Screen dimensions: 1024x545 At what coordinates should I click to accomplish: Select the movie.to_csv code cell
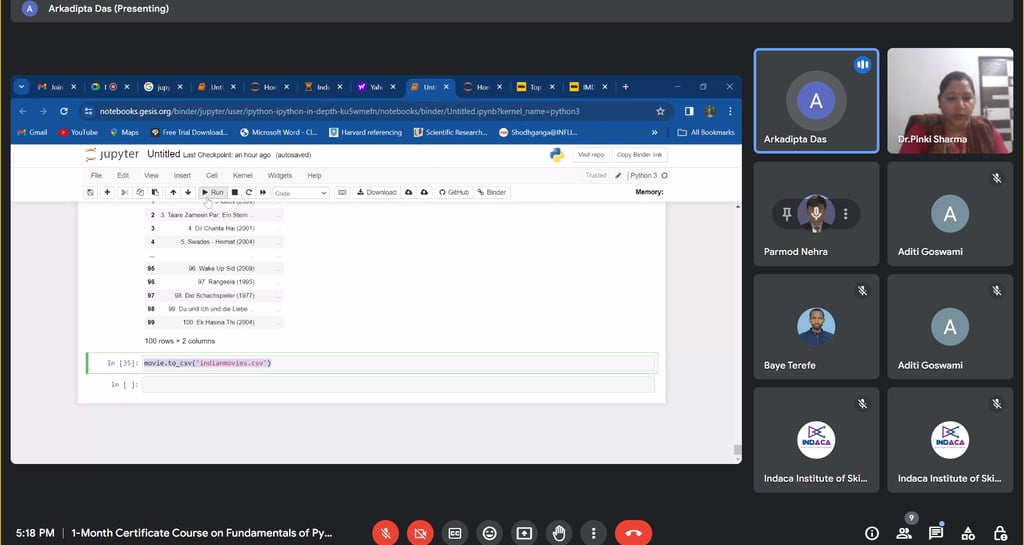(x=398, y=363)
